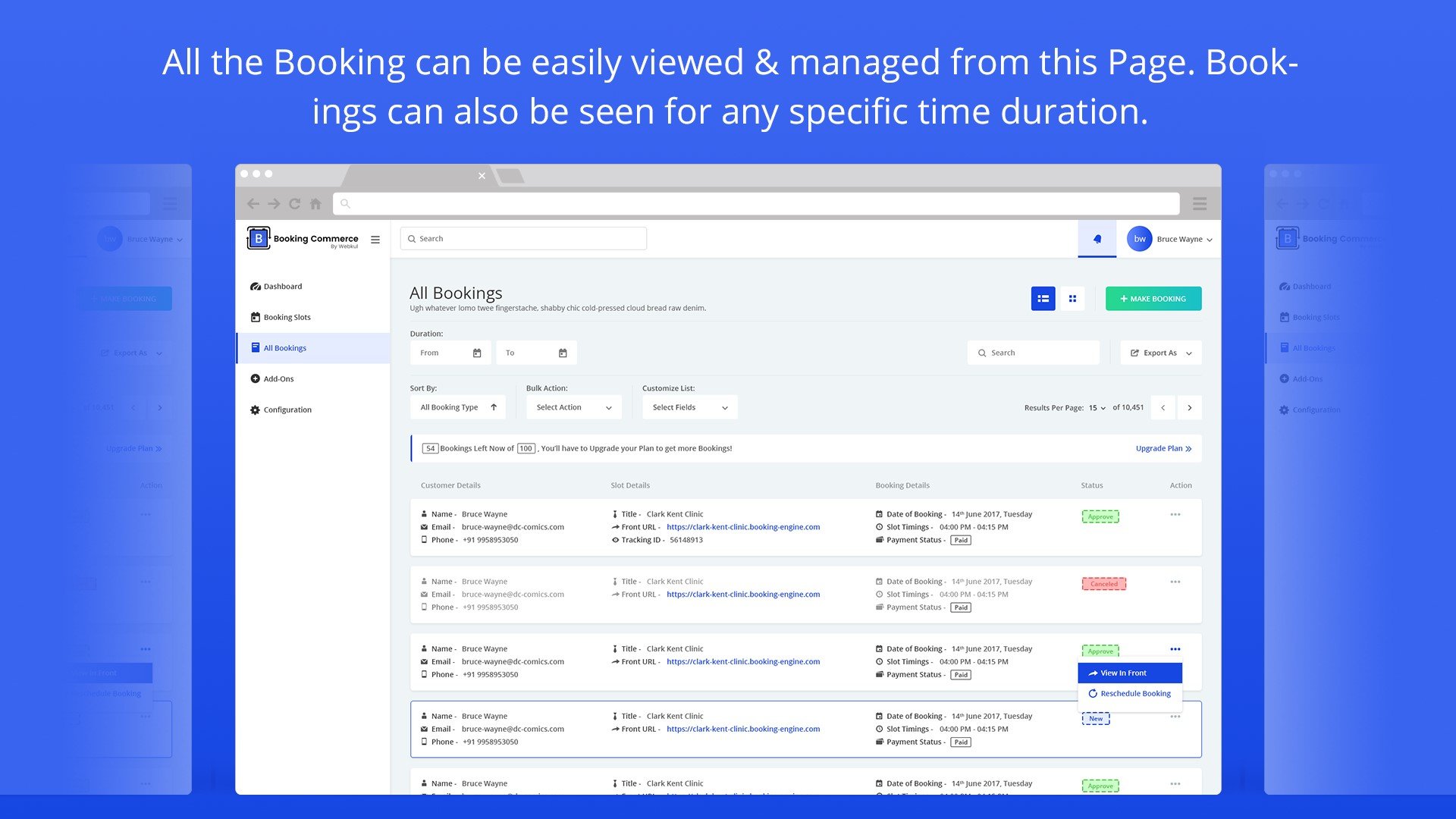Open Configuration in the sidebar
Image resolution: width=1456 pixels, height=819 pixels.
coord(312,409)
